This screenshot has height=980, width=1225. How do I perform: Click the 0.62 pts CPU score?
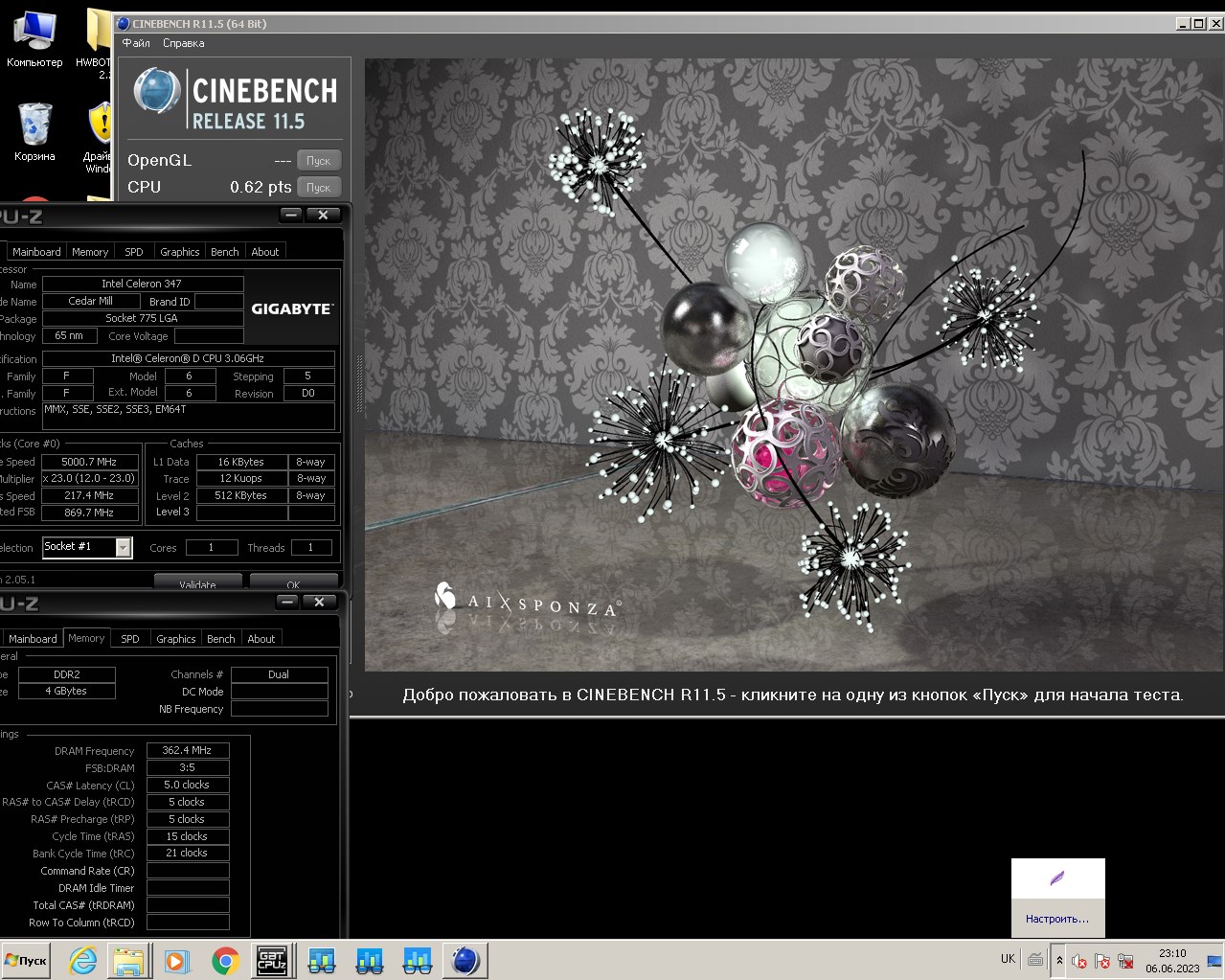[x=261, y=188]
